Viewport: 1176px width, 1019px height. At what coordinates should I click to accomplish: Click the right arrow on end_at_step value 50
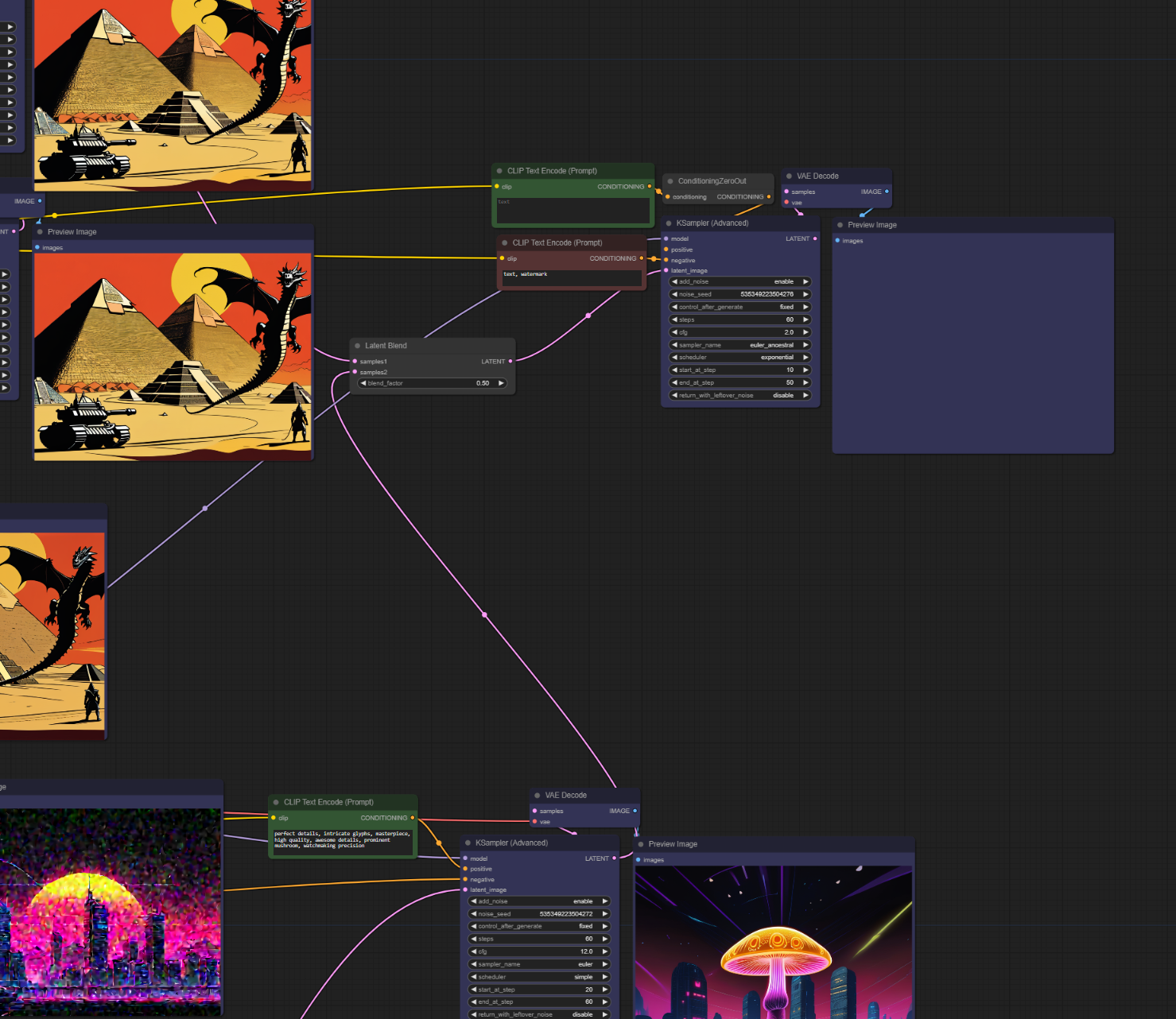805,382
